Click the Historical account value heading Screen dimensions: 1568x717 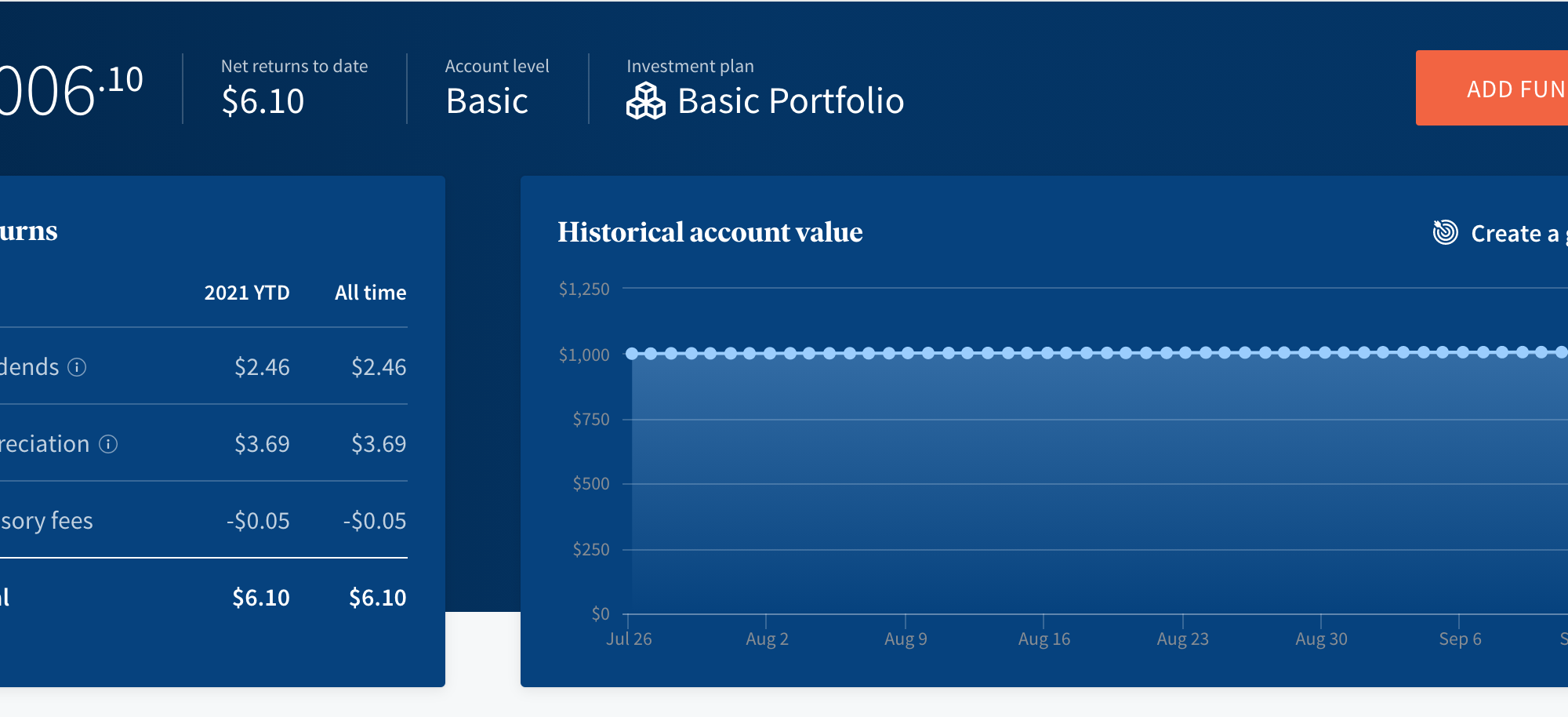pos(710,232)
